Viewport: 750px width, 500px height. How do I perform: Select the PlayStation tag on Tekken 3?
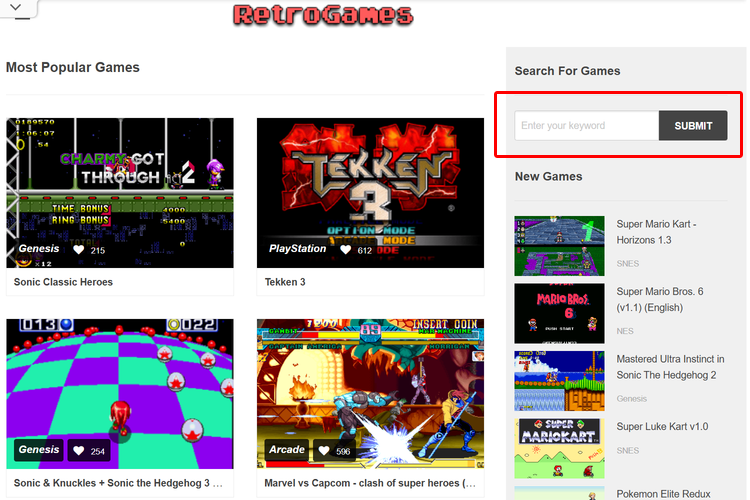click(x=297, y=249)
